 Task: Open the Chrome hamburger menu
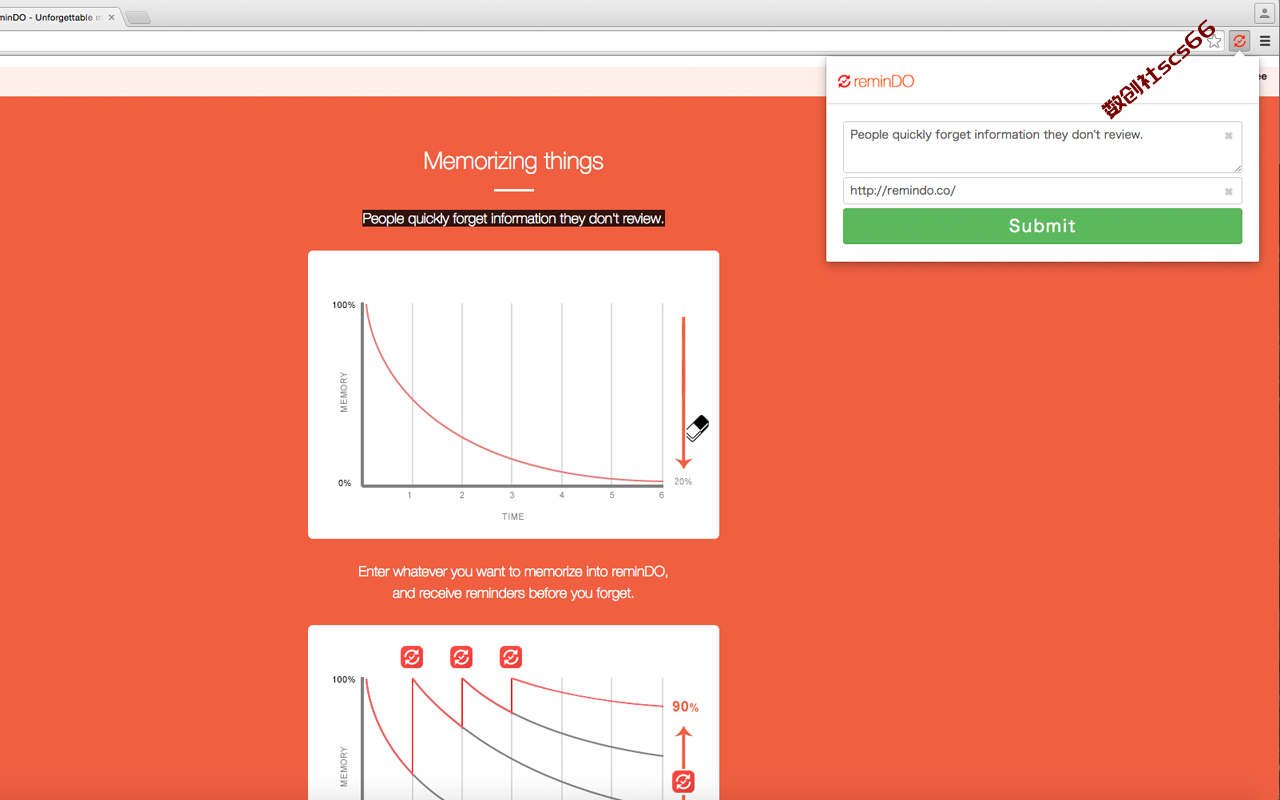(x=1265, y=41)
